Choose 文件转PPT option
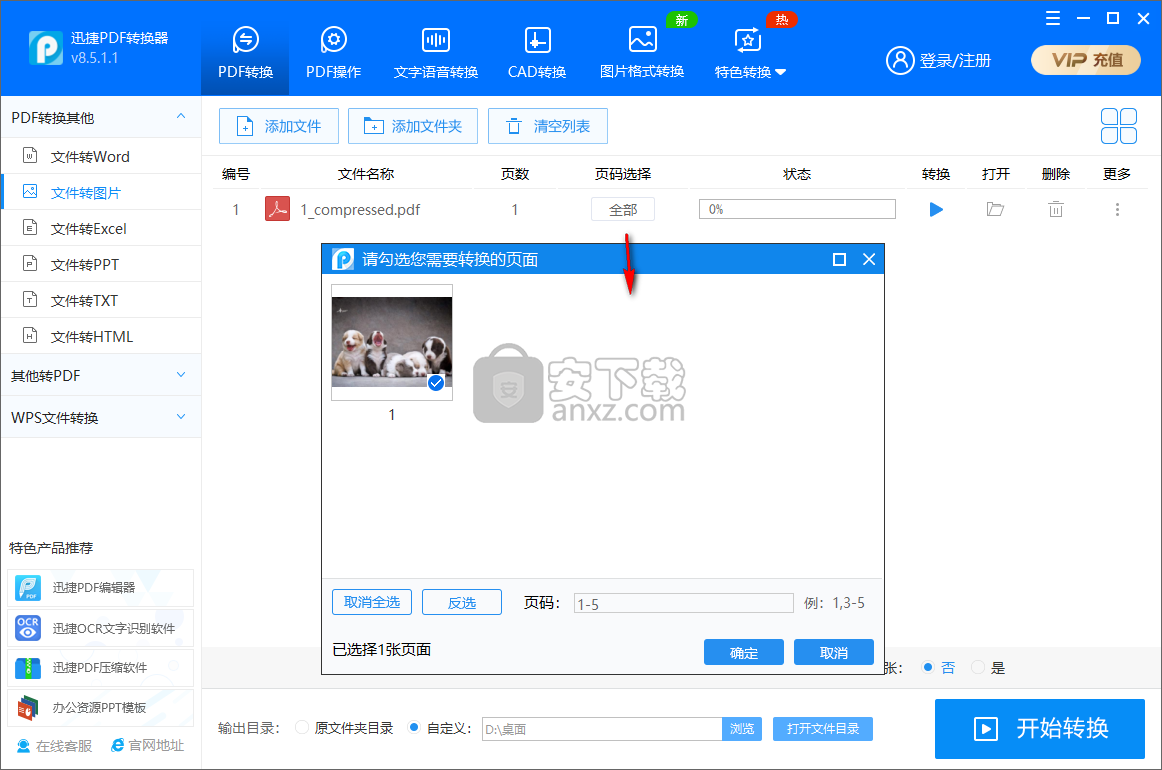1162x770 pixels. tap(101, 265)
